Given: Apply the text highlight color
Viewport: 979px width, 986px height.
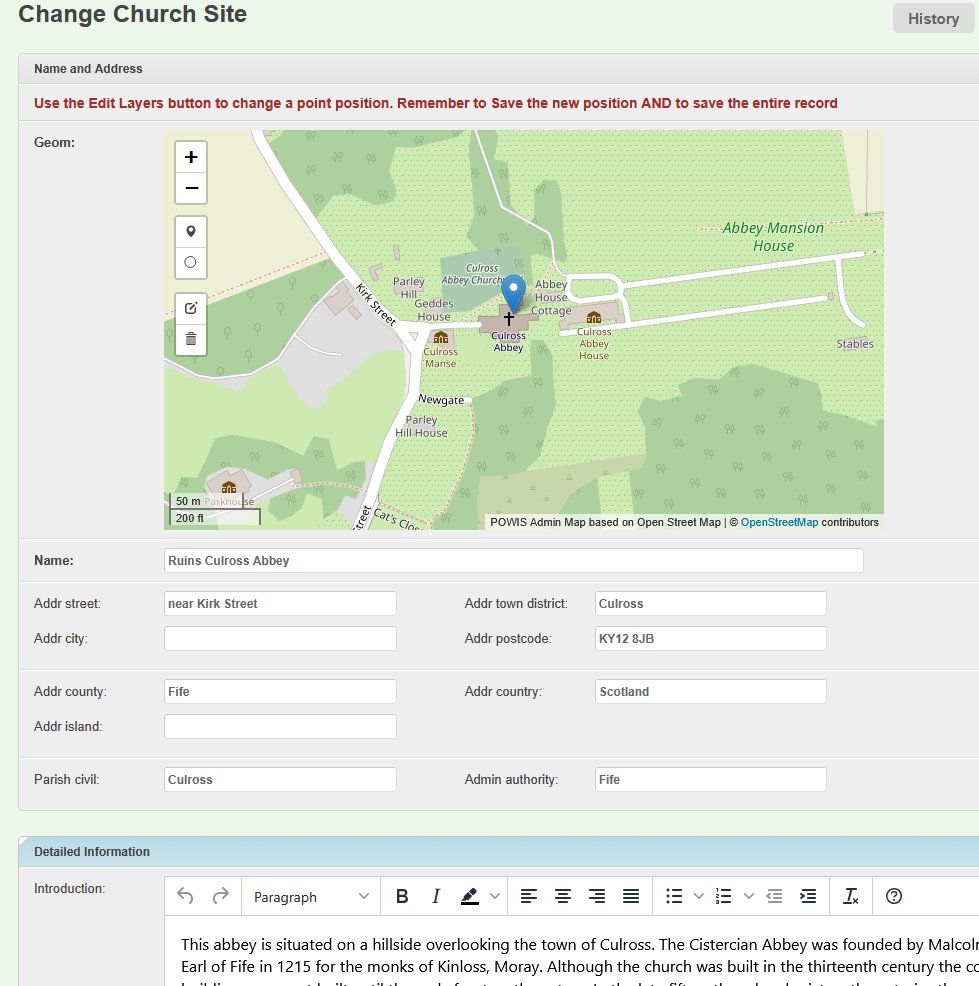Looking at the screenshot, I should 470,896.
